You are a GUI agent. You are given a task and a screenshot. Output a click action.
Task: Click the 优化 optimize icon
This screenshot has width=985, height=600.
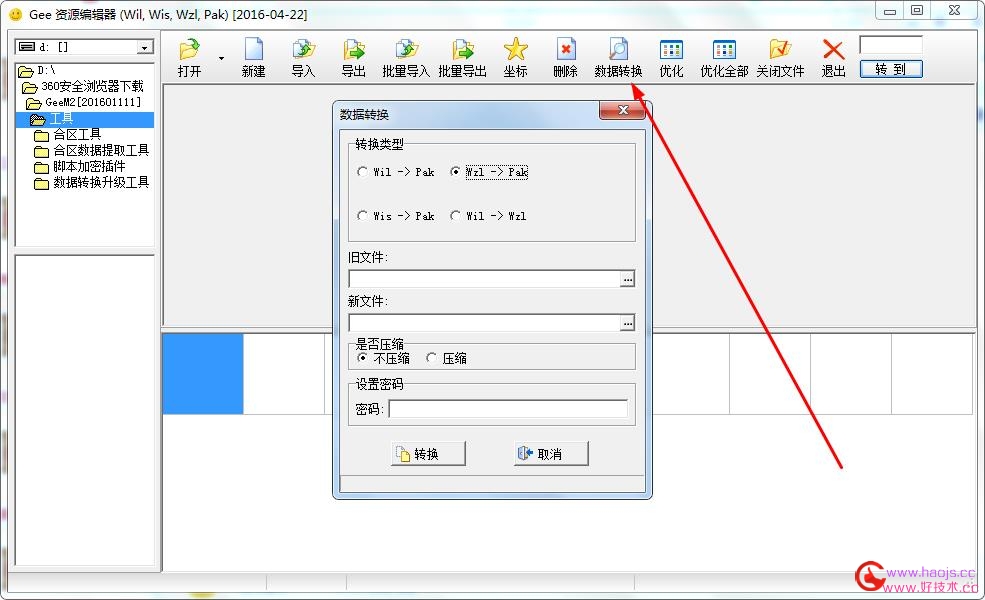tap(671, 57)
